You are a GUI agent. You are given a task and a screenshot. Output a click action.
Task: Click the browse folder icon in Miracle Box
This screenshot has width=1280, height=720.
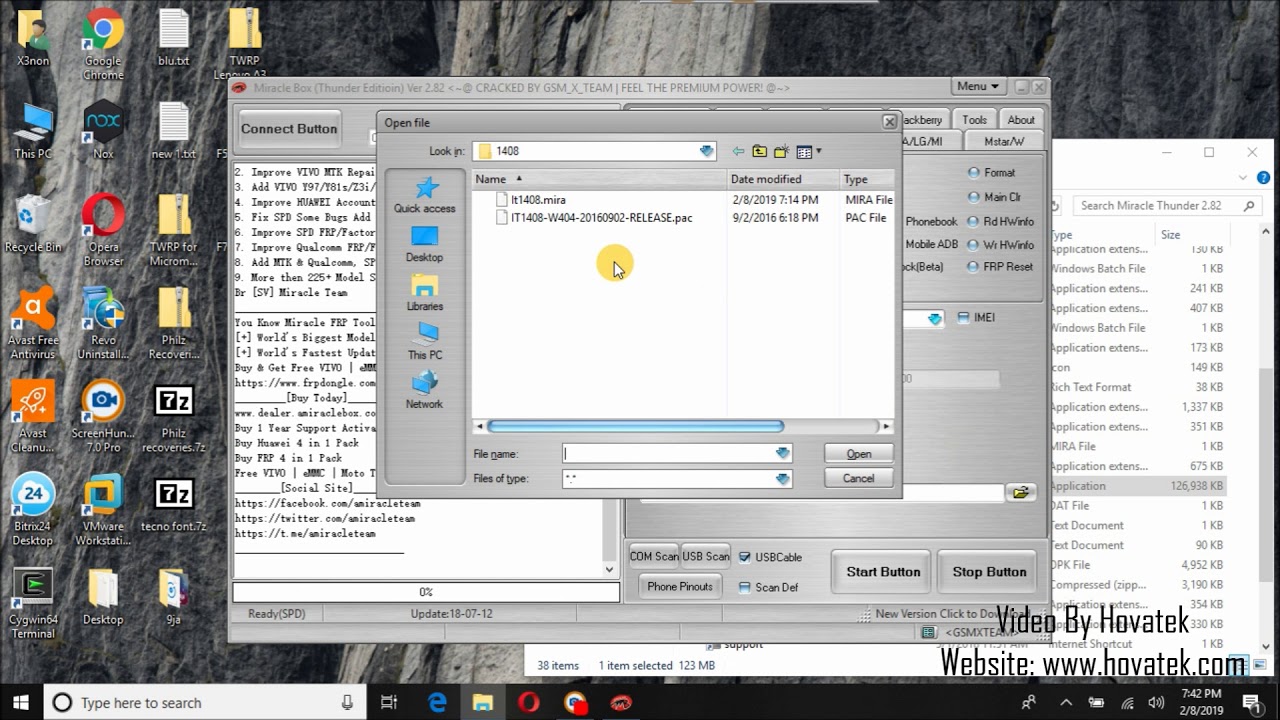pos(1020,493)
